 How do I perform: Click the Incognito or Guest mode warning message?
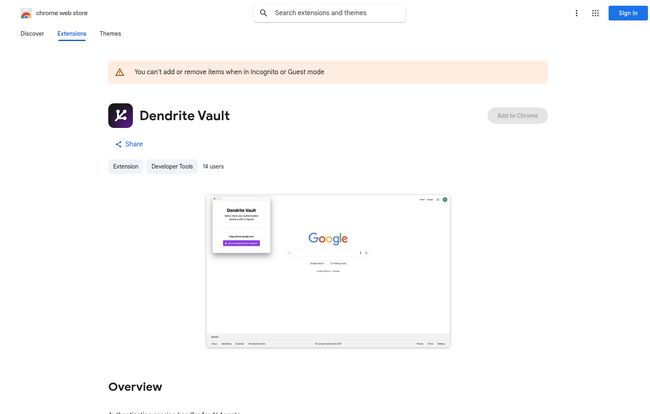pyautogui.click(x=229, y=72)
